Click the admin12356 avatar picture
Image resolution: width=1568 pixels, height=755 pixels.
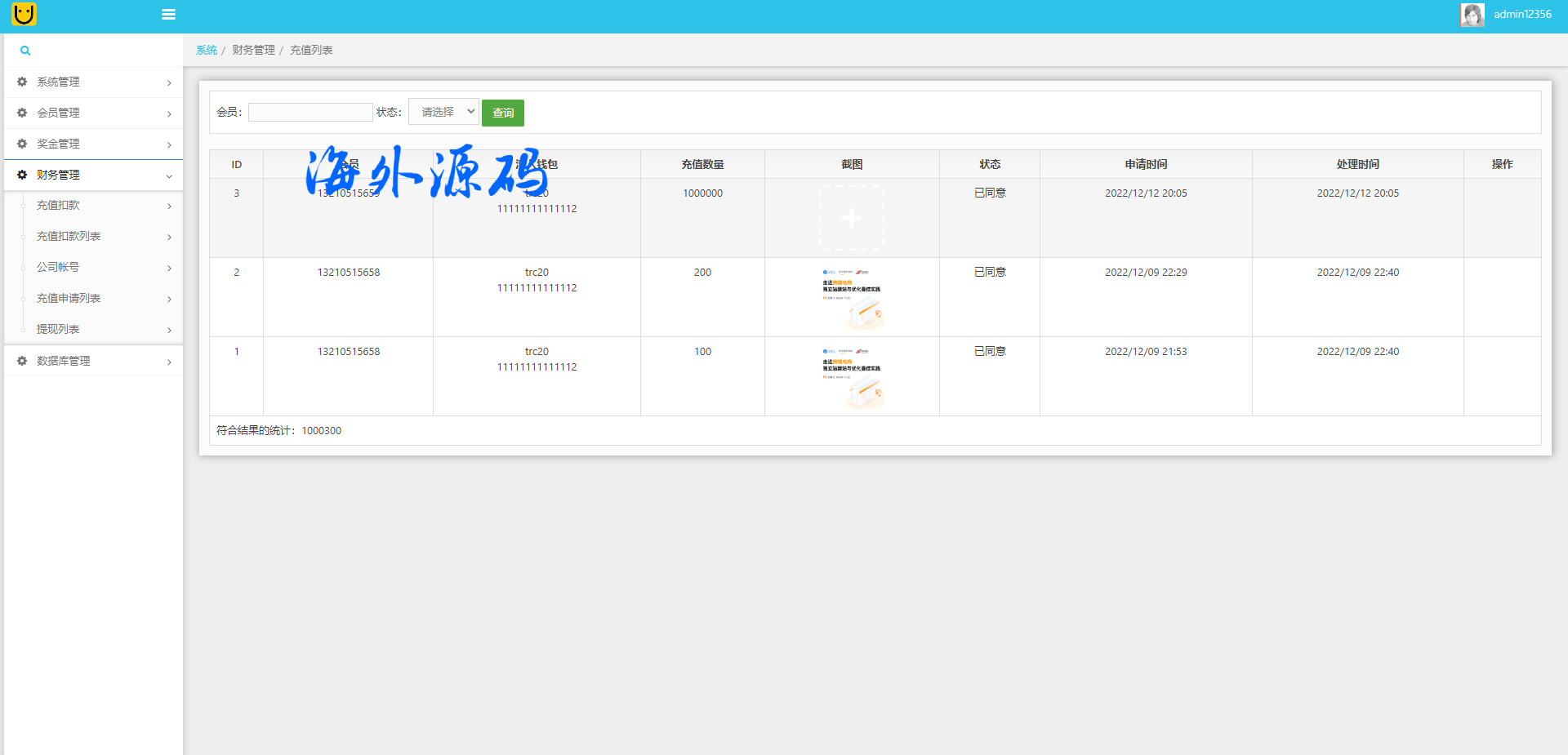1472,15
